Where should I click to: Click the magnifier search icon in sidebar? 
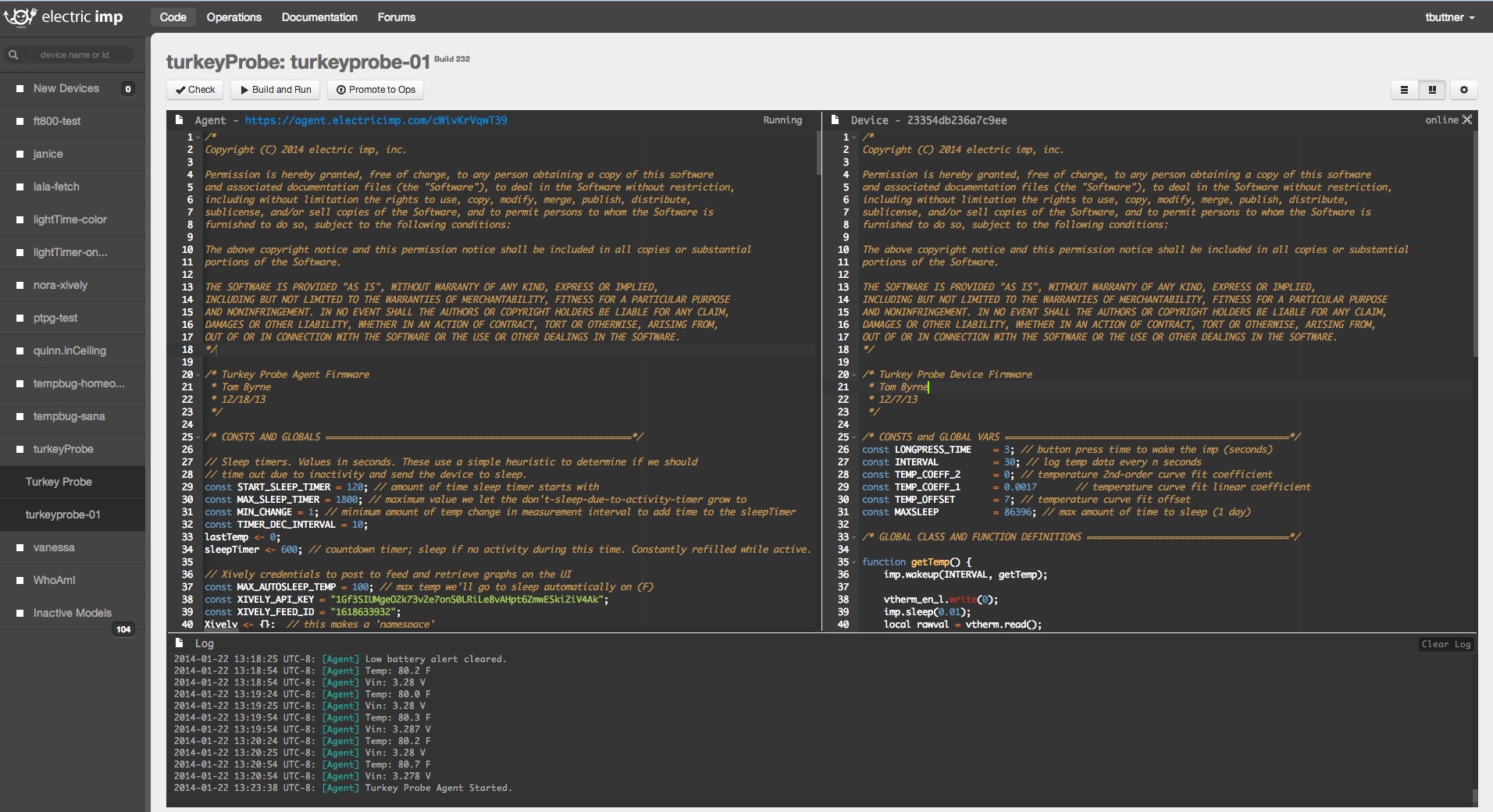point(13,55)
